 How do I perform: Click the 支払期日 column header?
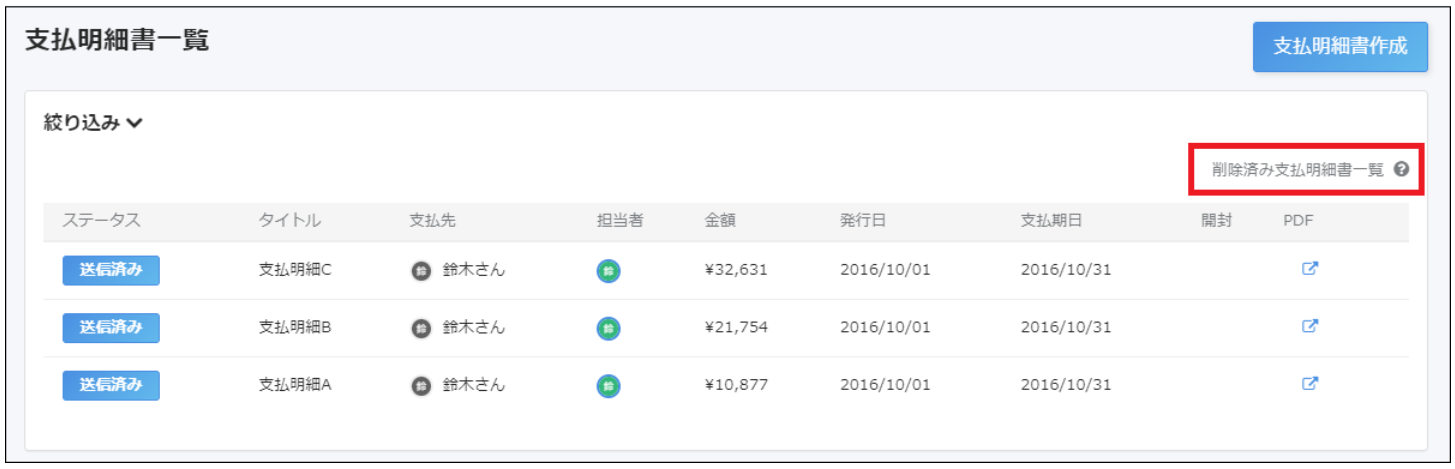tap(1051, 221)
